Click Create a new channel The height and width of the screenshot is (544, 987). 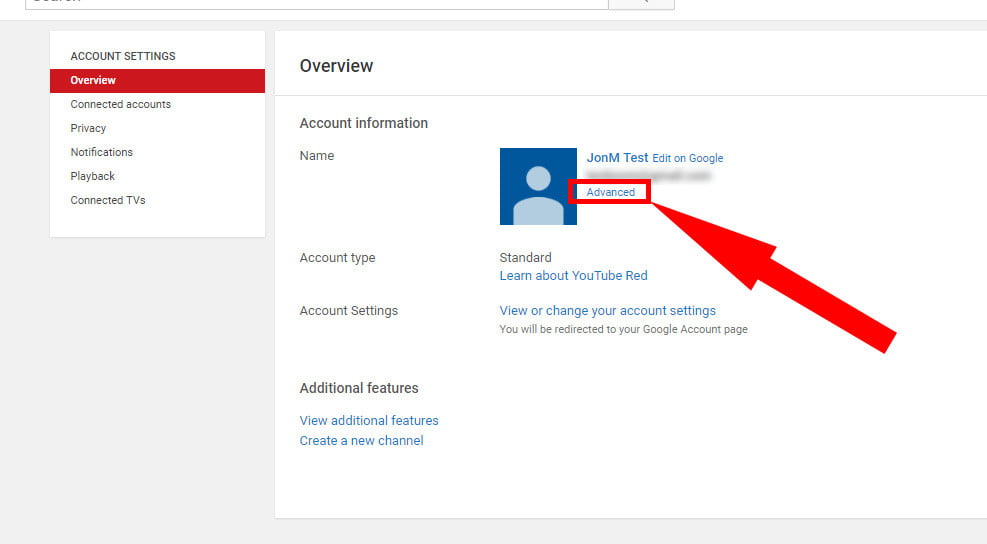click(361, 441)
